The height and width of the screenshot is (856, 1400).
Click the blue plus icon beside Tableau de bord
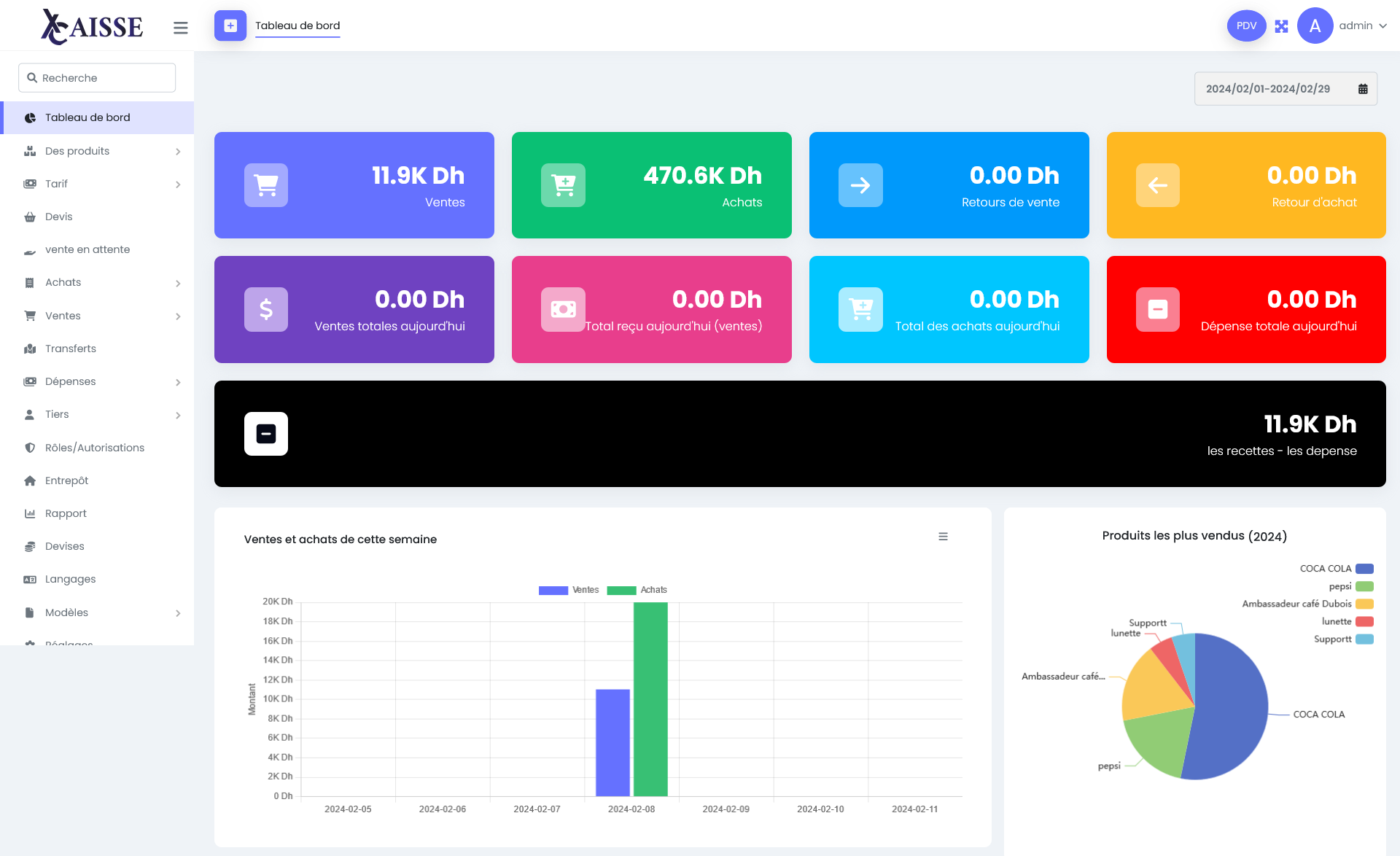coord(230,26)
